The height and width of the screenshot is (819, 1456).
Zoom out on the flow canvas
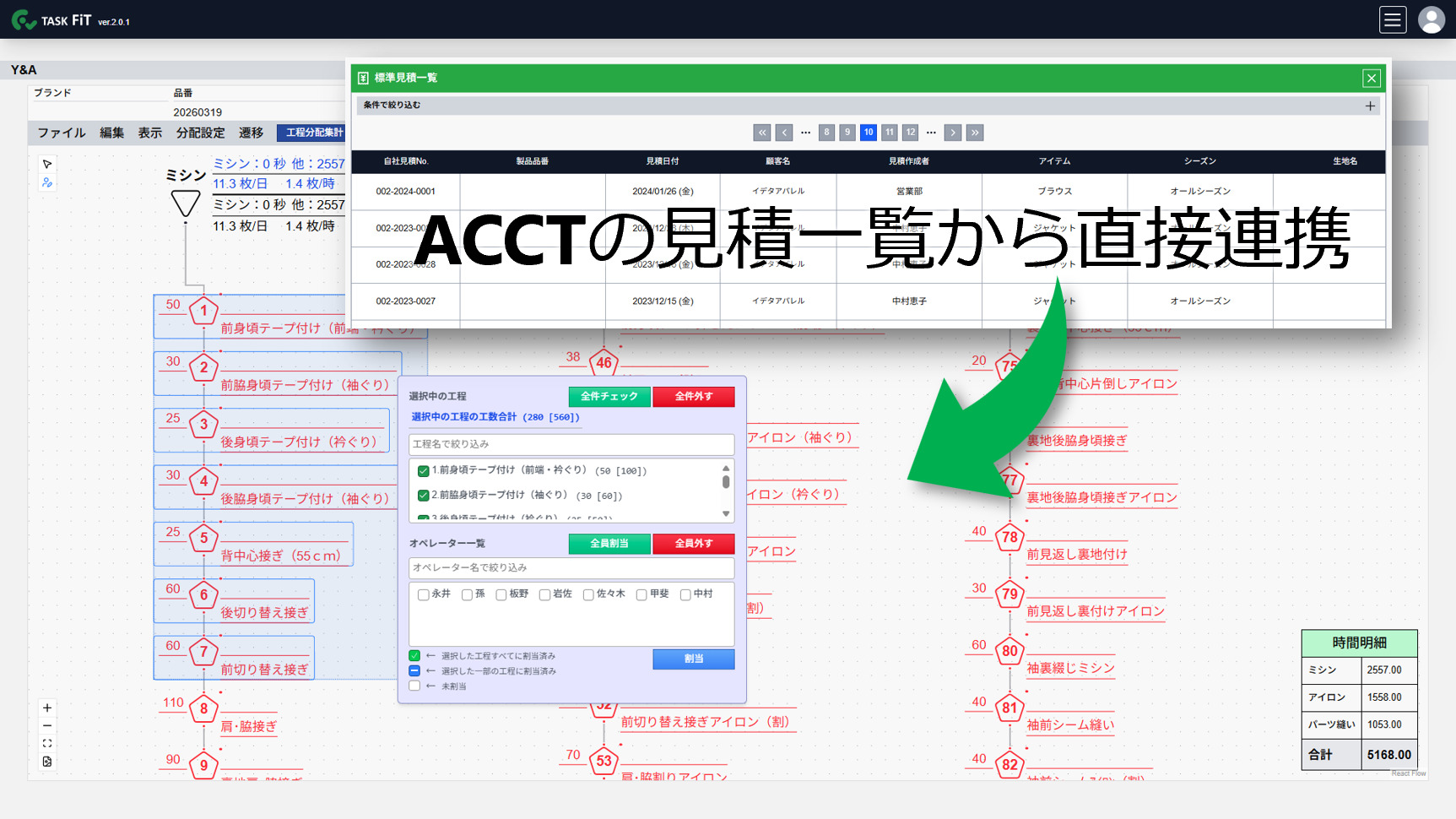pyautogui.click(x=47, y=725)
